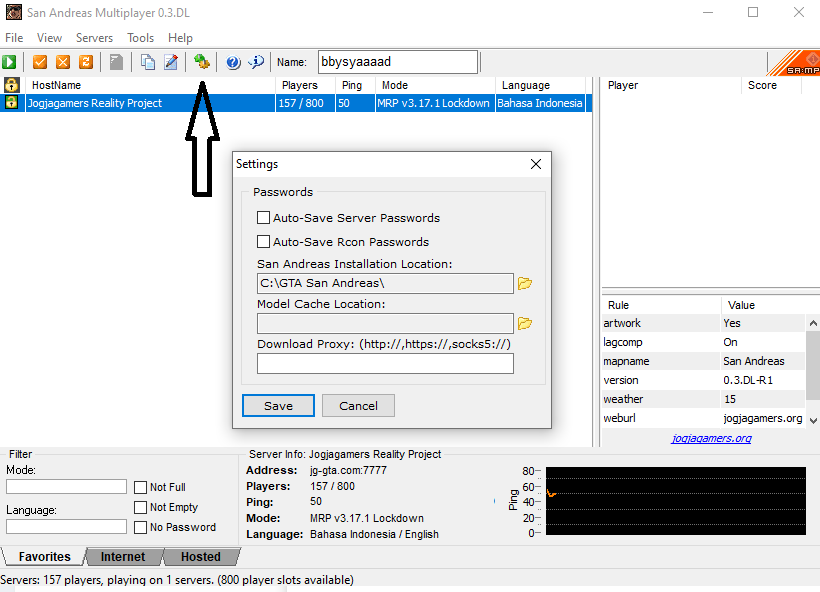The image size is (820, 592).
Task: Click the lock icon of Jogjagamers server row
Action: pyautogui.click(x=12, y=103)
